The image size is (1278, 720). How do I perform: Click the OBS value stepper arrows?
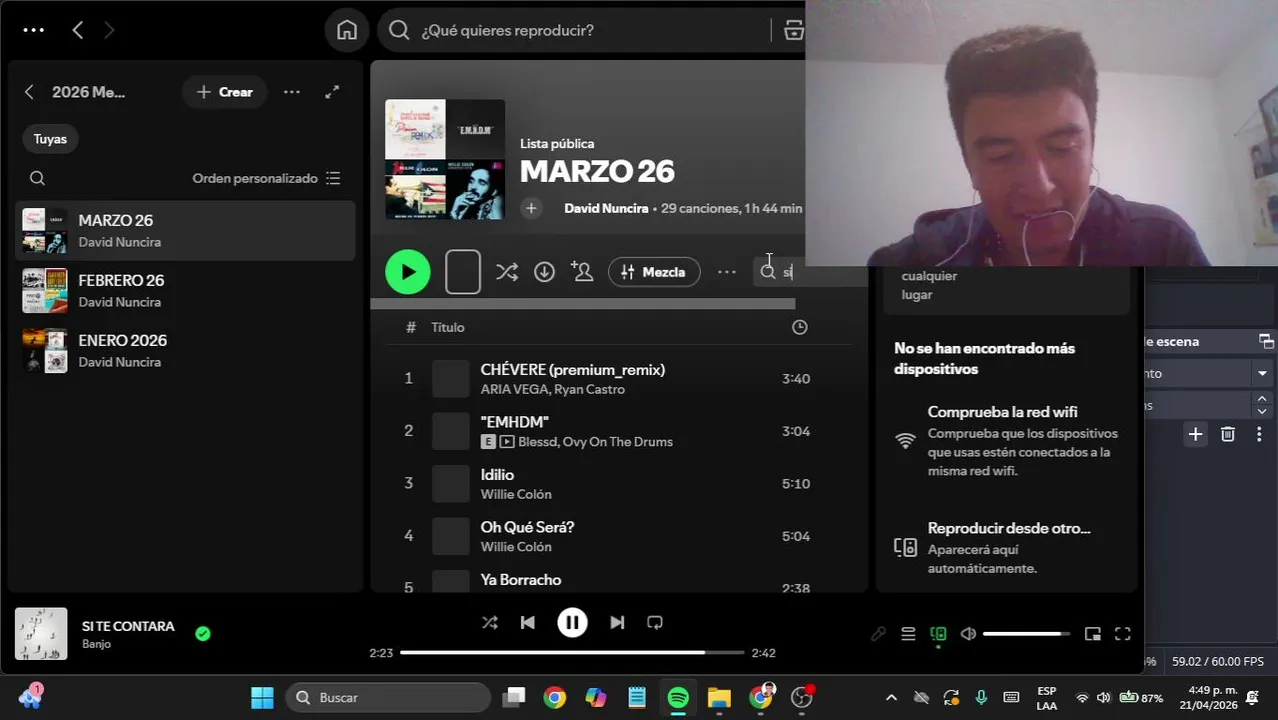click(1262, 405)
